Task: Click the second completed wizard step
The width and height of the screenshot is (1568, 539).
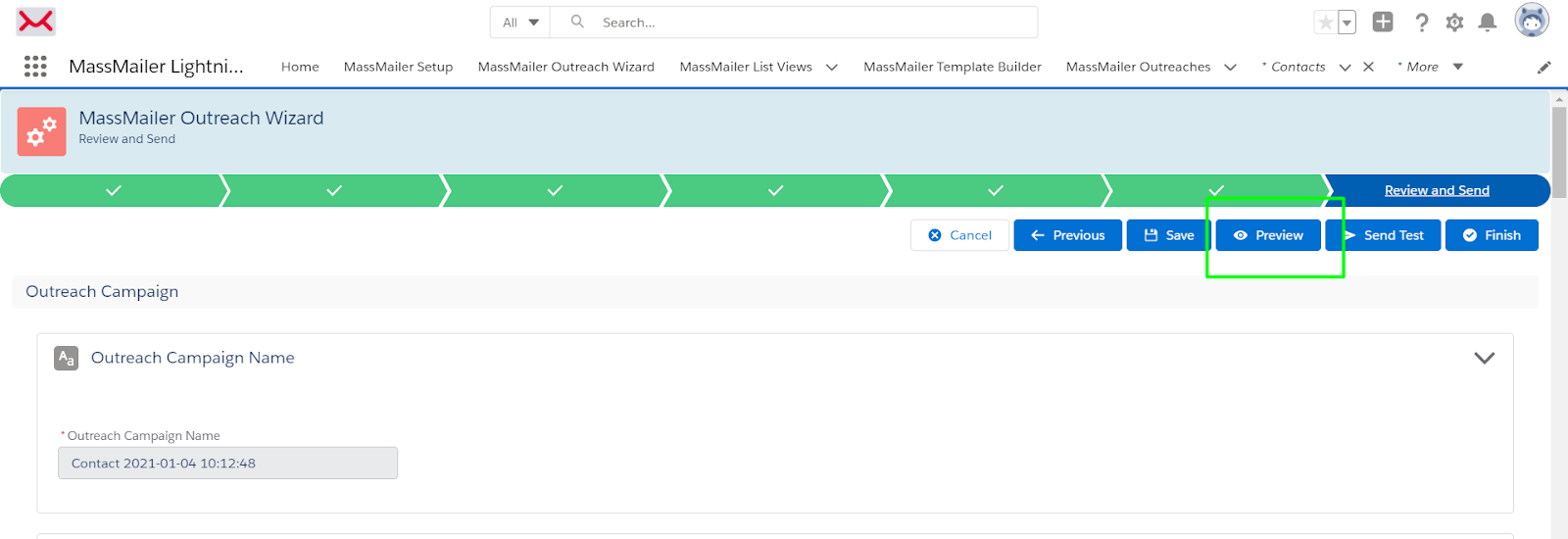Action: point(333,190)
